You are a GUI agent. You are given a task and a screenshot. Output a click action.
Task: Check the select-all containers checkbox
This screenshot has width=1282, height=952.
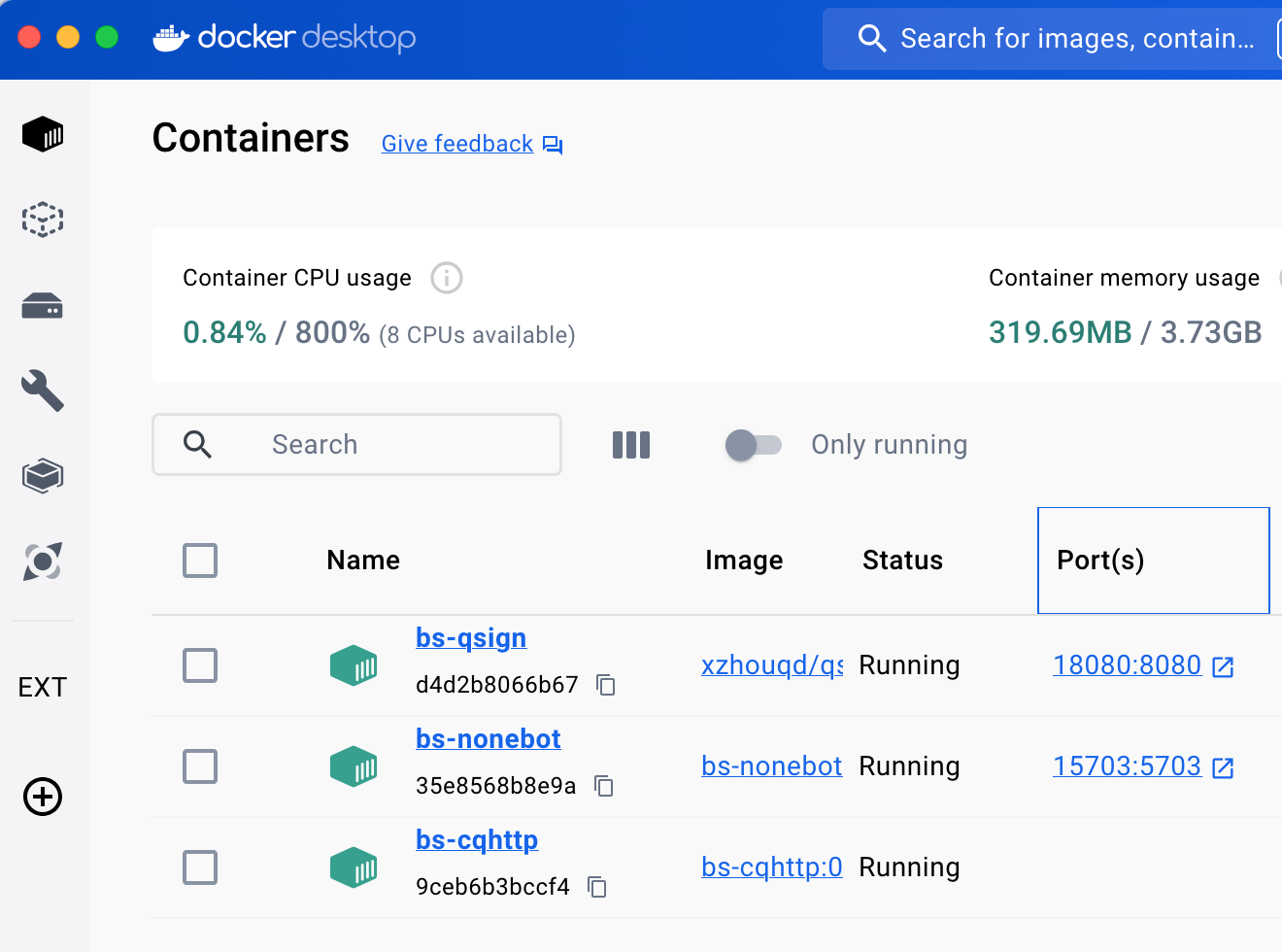pyautogui.click(x=200, y=561)
